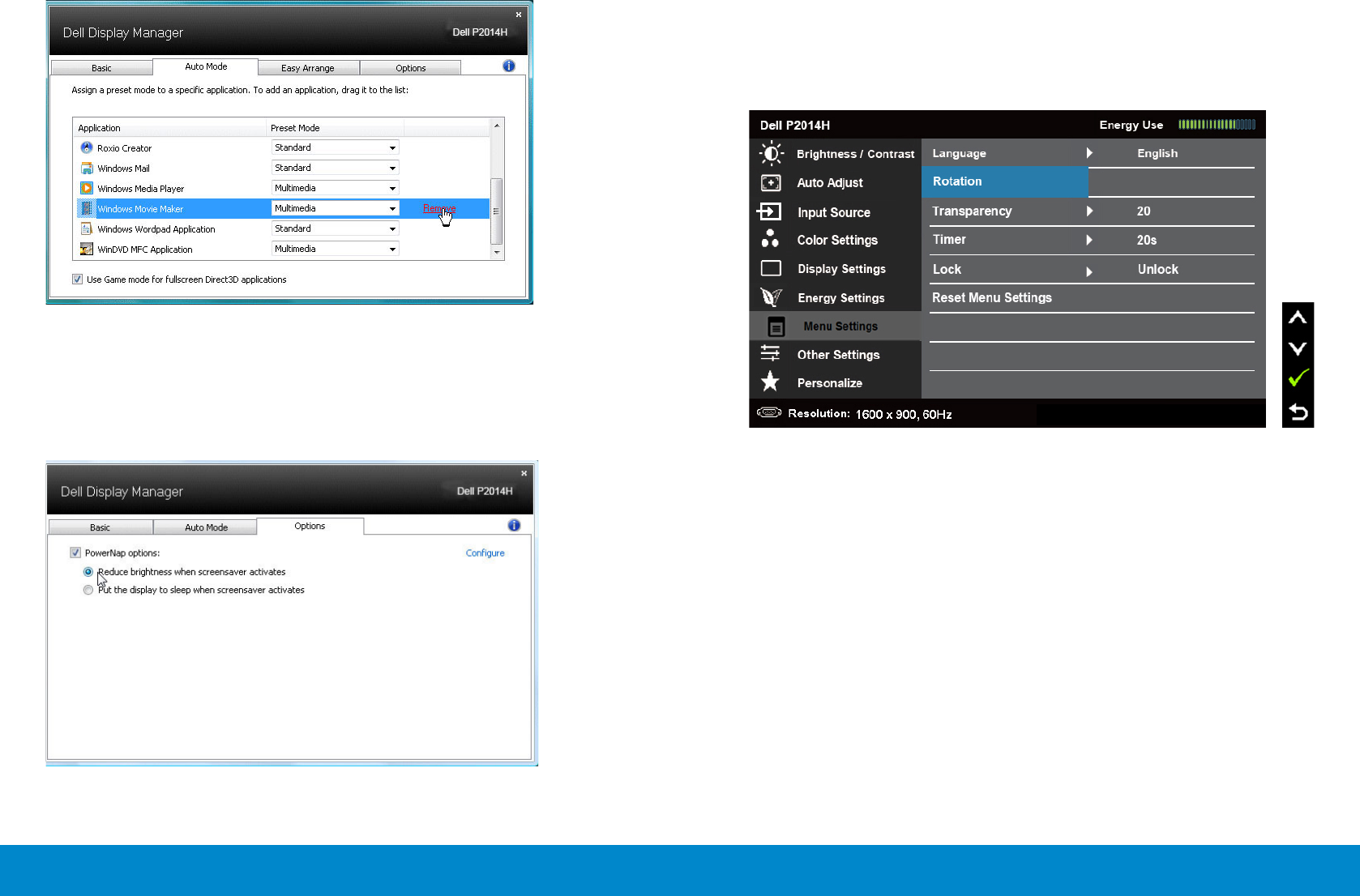The width and height of the screenshot is (1360, 896).
Task: Select Reduce brightness when screensaver activates
Action: point(88,572)
